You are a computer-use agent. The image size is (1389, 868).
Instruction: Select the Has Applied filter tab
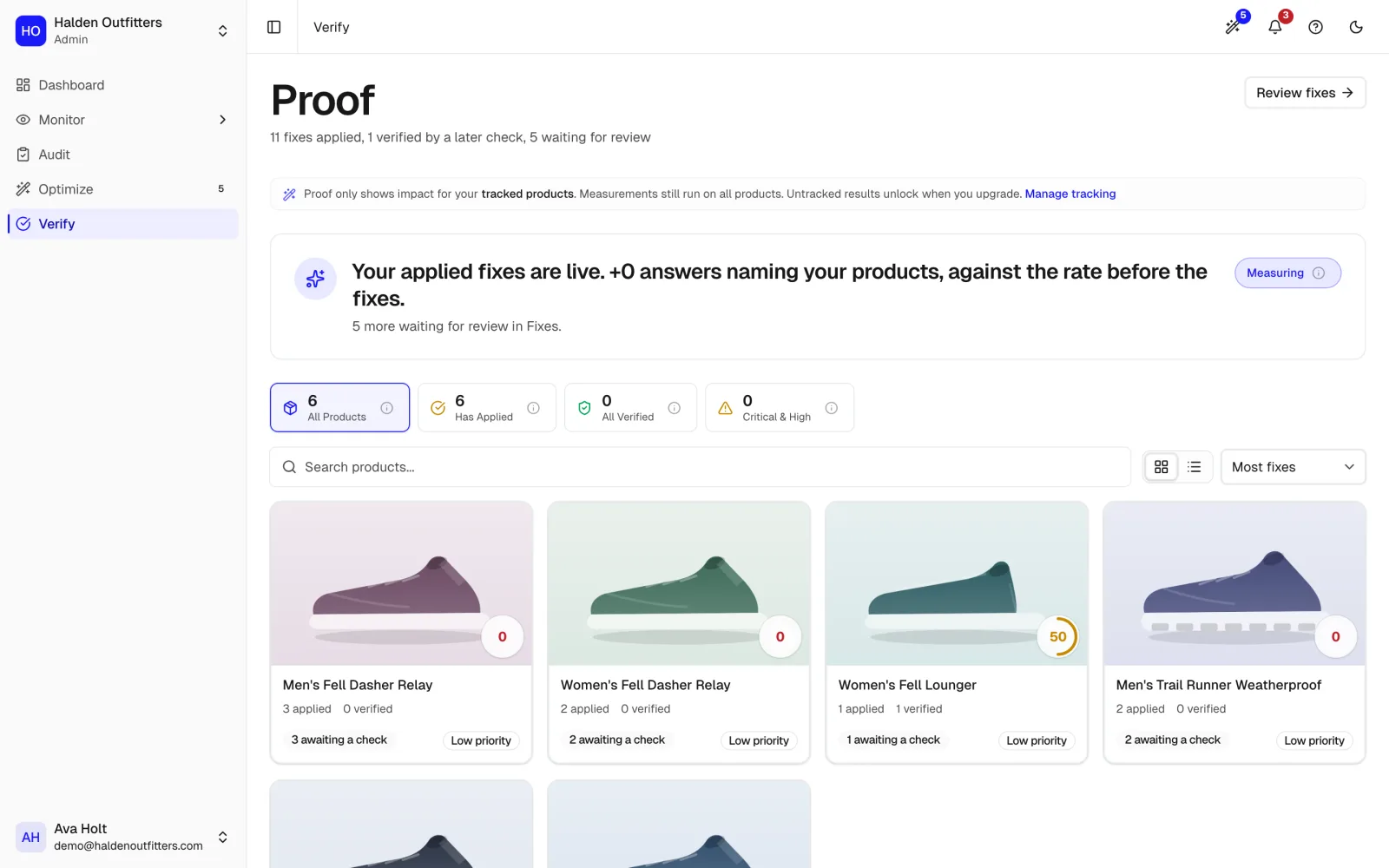tap(487, 408)
